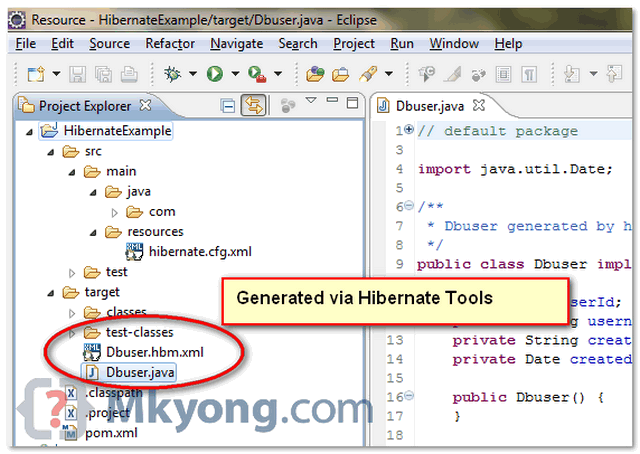The width and height of the screenshot is (640, 454).
Task: Open the External Tools dropdown arrow
Action: (x=278, y=74)
